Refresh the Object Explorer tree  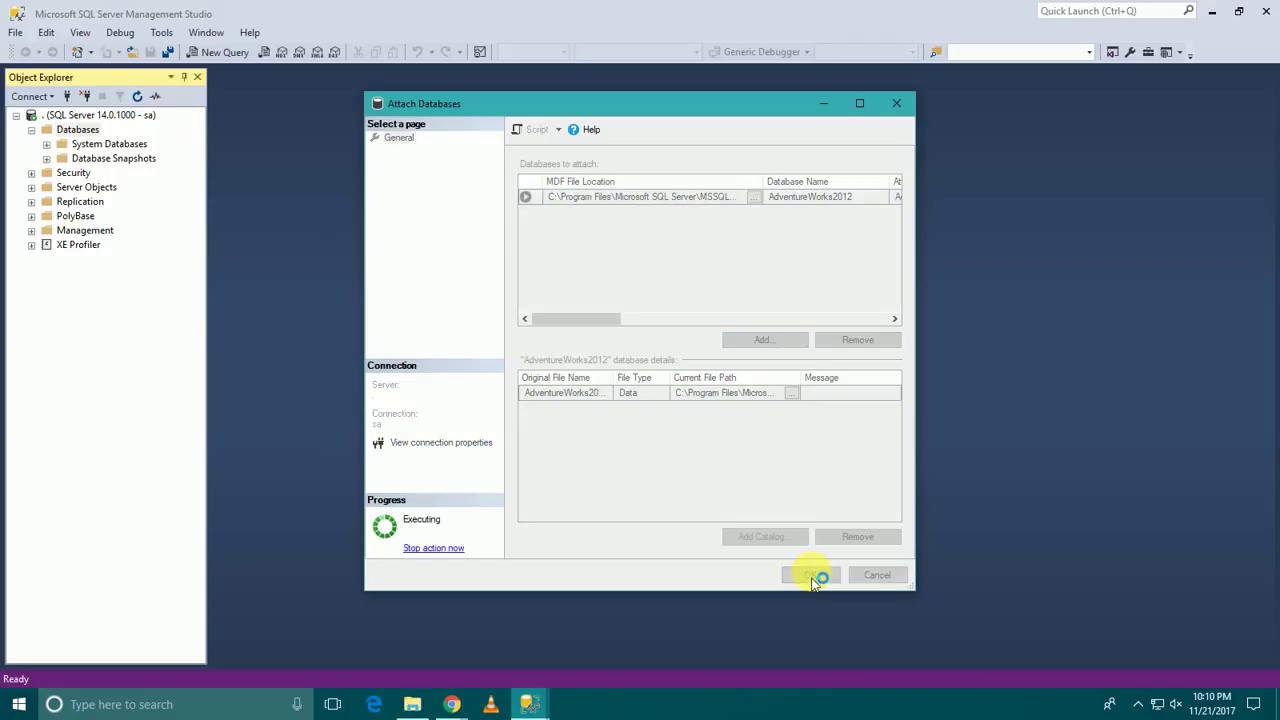(137, 96)
